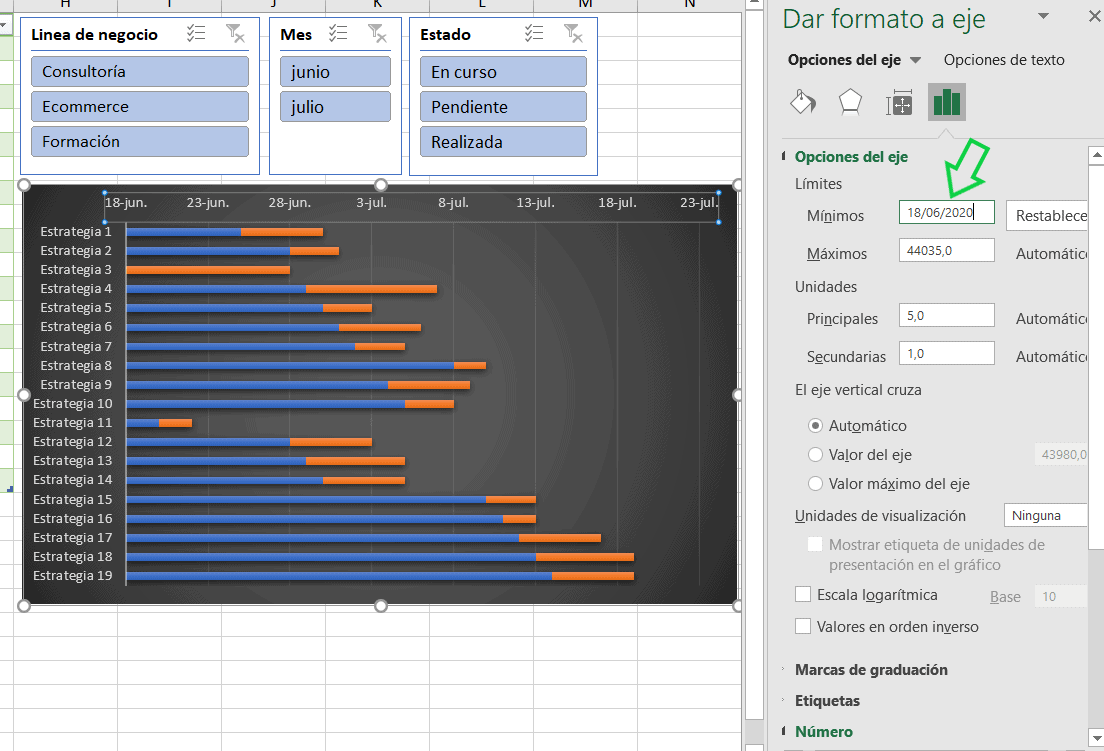Filter Mes slicer by junio
The width and height of the screenshot is (1104, 751).
(x=335, y=72)
